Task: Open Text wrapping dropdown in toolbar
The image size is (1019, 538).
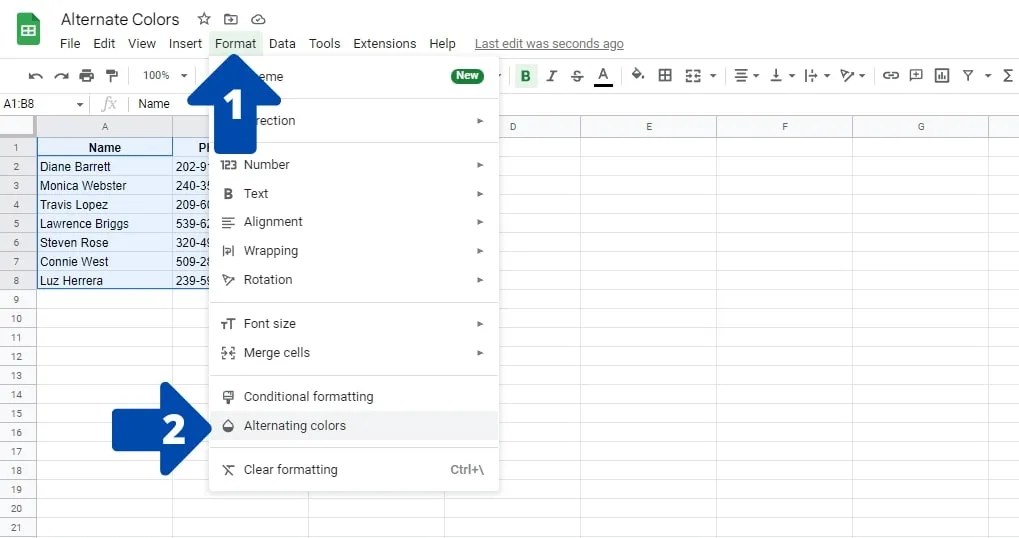Action: coord(817,76)
